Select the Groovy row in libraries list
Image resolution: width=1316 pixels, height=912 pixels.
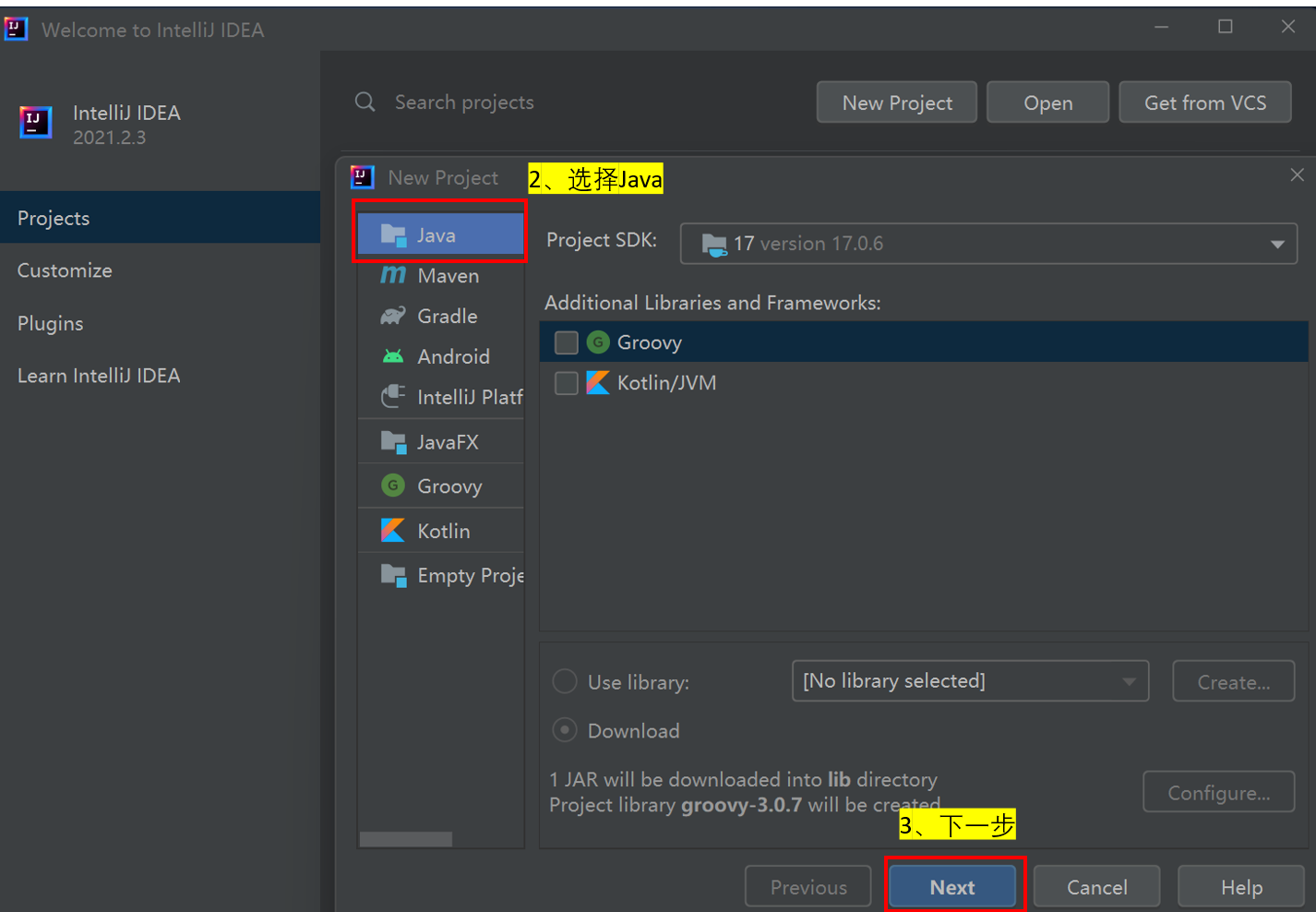click(x=924, y=342)
